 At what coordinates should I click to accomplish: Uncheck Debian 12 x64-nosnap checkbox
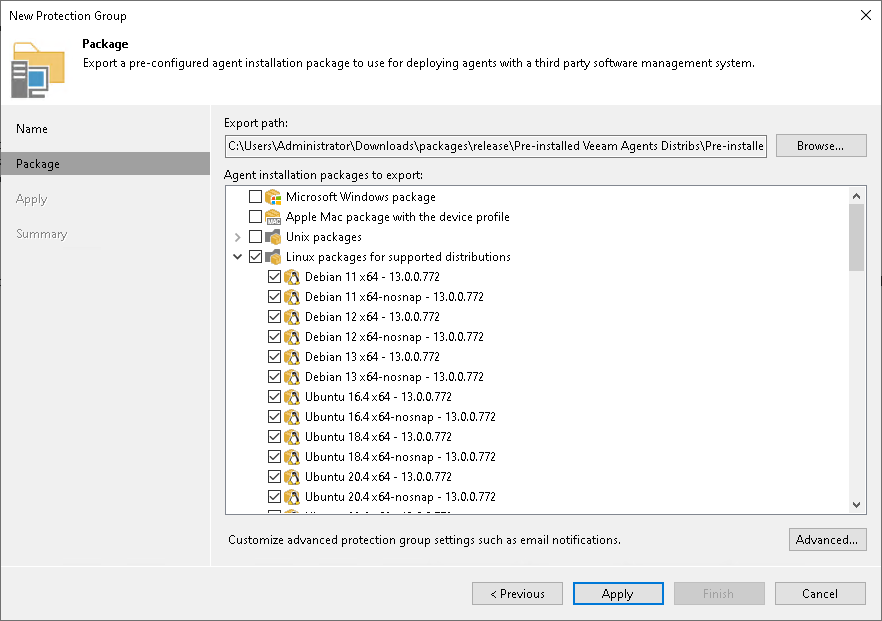[x=274, y=337]
